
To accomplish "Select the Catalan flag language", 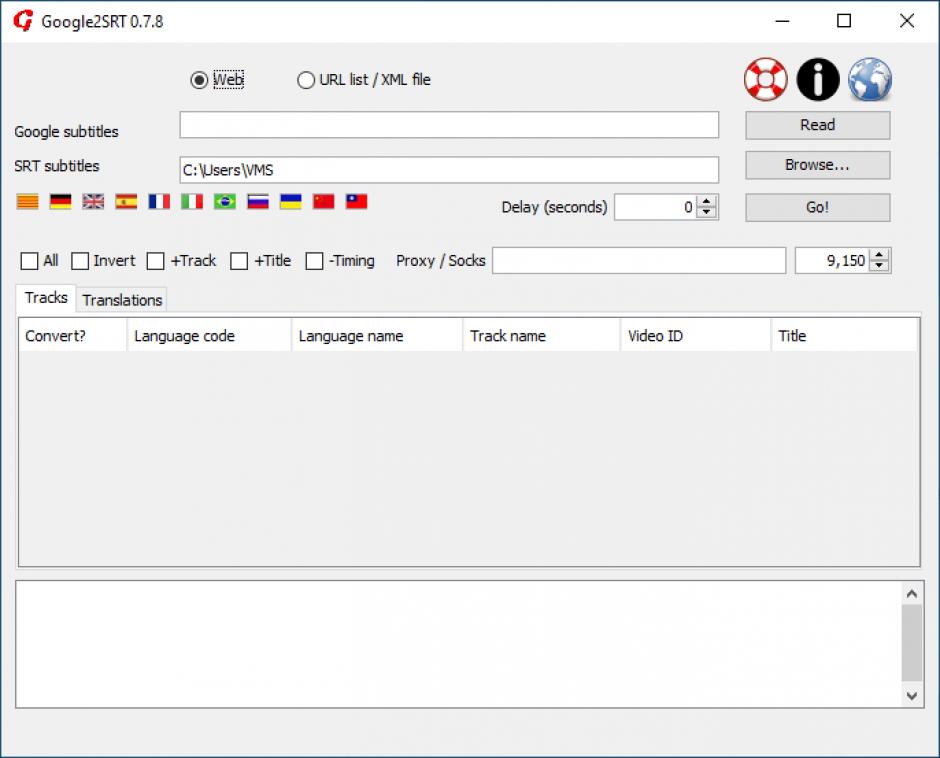I will tap(28, 201).
